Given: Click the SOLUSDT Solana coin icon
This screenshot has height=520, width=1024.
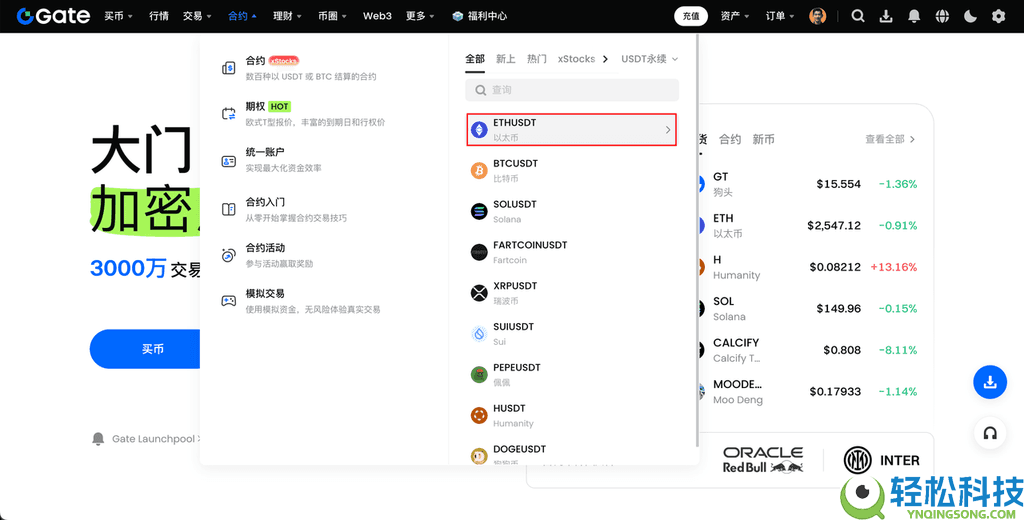Looking at the screenshot, I should (479, 211).
